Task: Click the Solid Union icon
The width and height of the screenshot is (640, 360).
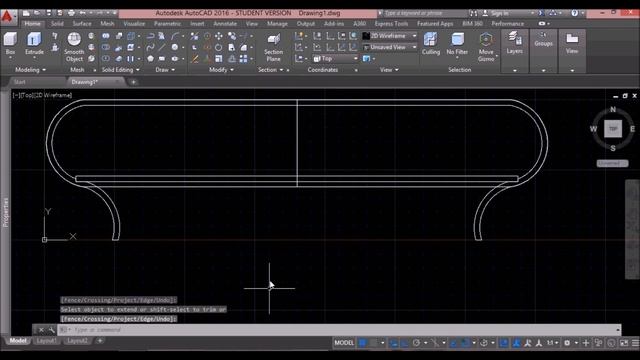Action: click(x=106, y=36)
